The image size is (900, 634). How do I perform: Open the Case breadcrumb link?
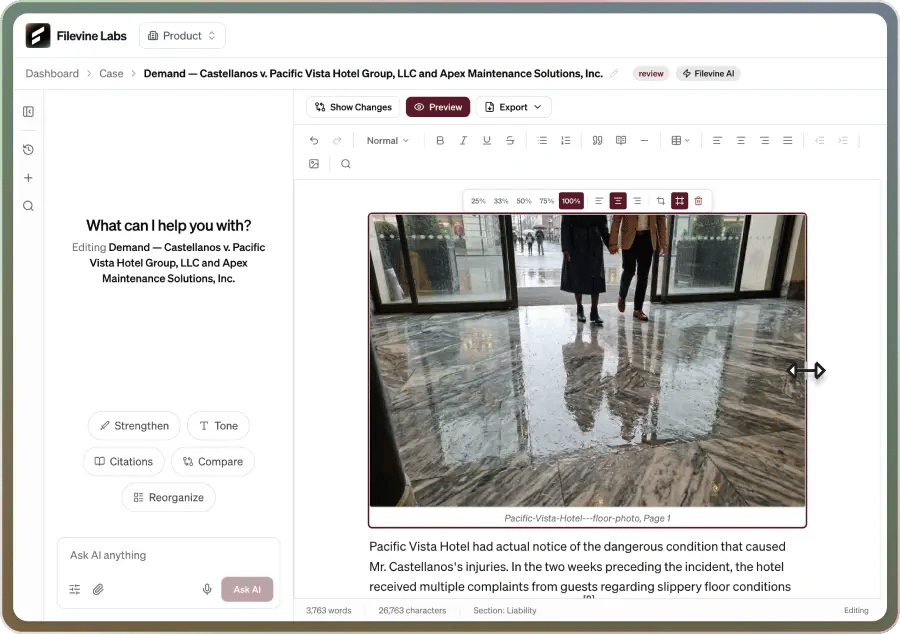[x=111, y=73]
